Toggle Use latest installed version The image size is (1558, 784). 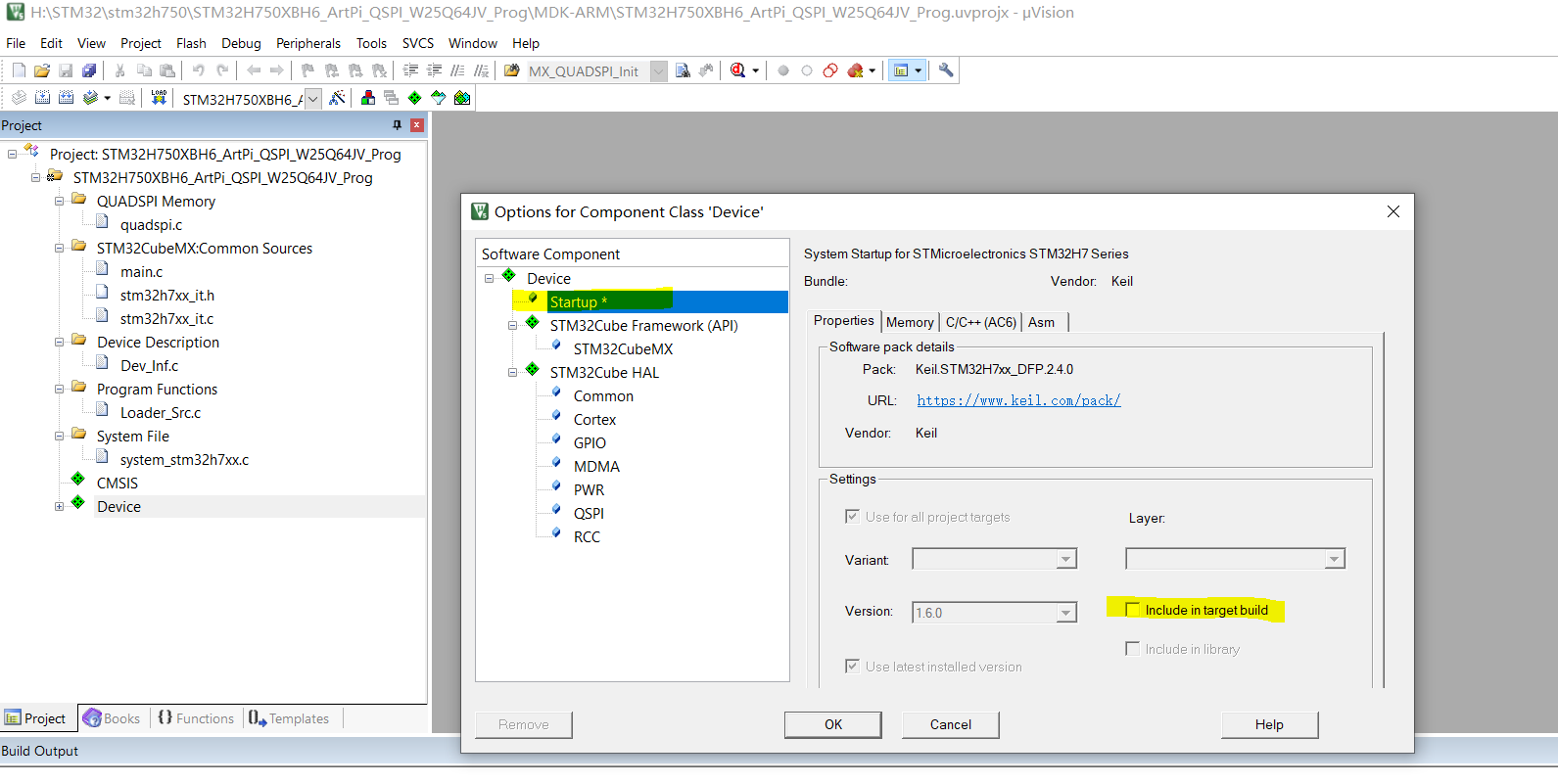852,667
